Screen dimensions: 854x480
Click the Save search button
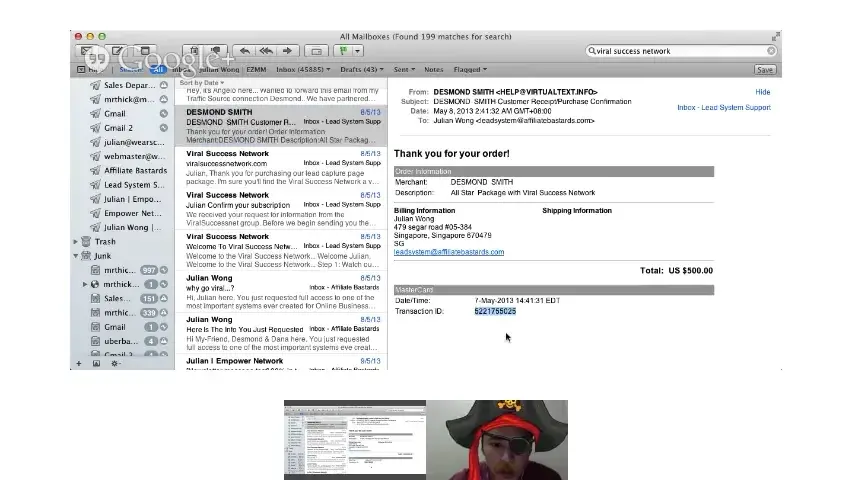coord(764,70)
